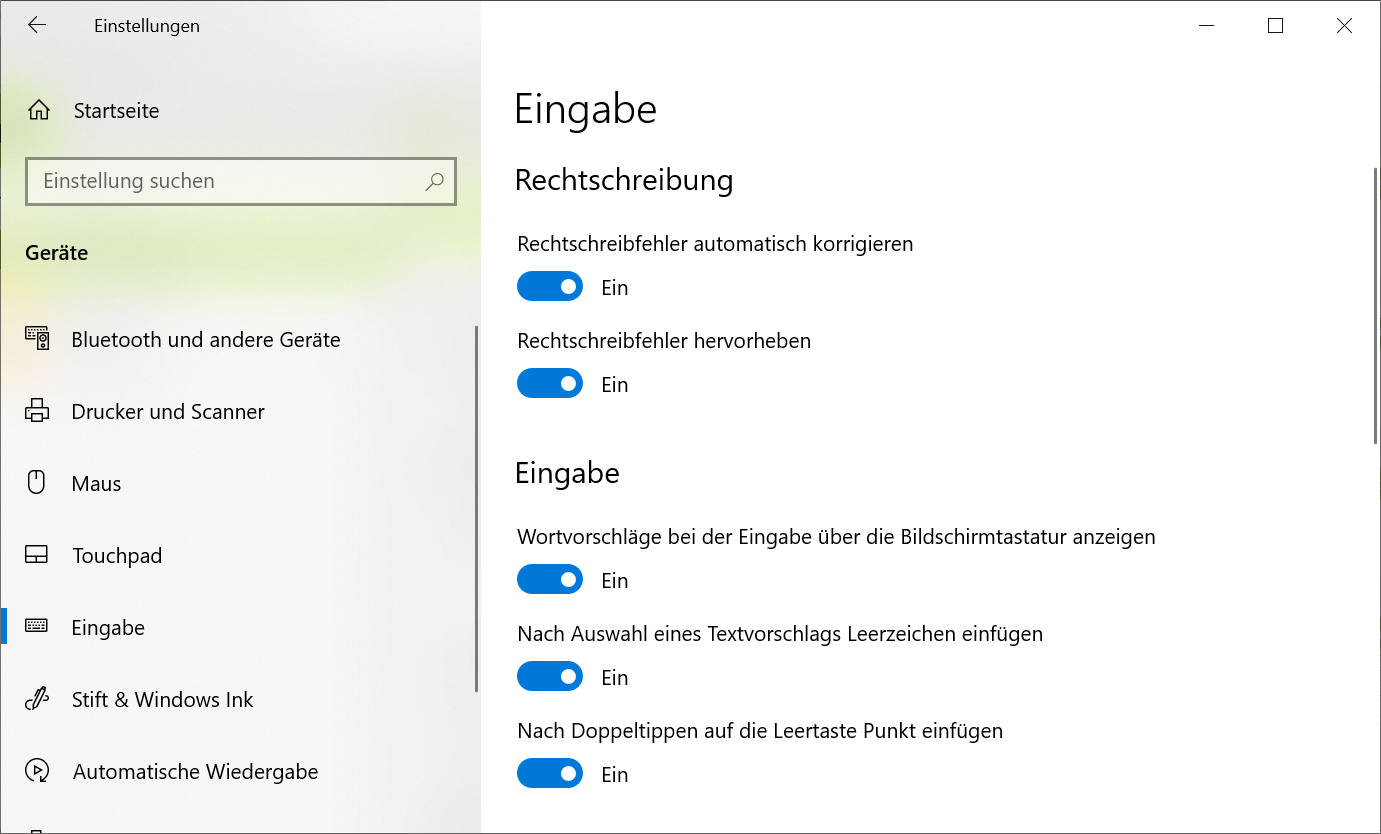The image size is (1381, 834).
Task: Click the search magnifier icon
Action: [434, 182]
